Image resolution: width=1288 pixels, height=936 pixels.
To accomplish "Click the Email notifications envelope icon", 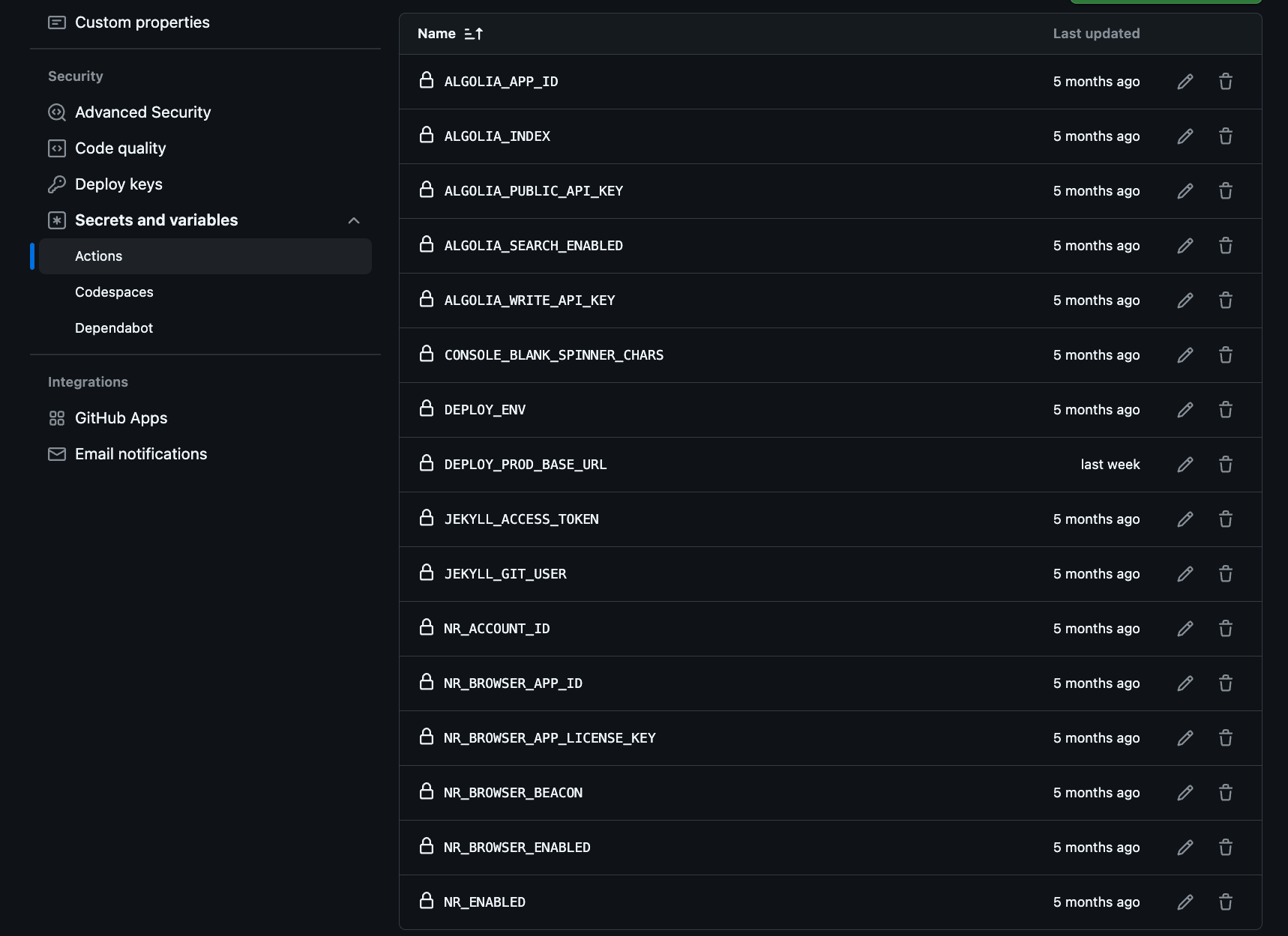I will [x=57, y=453].
